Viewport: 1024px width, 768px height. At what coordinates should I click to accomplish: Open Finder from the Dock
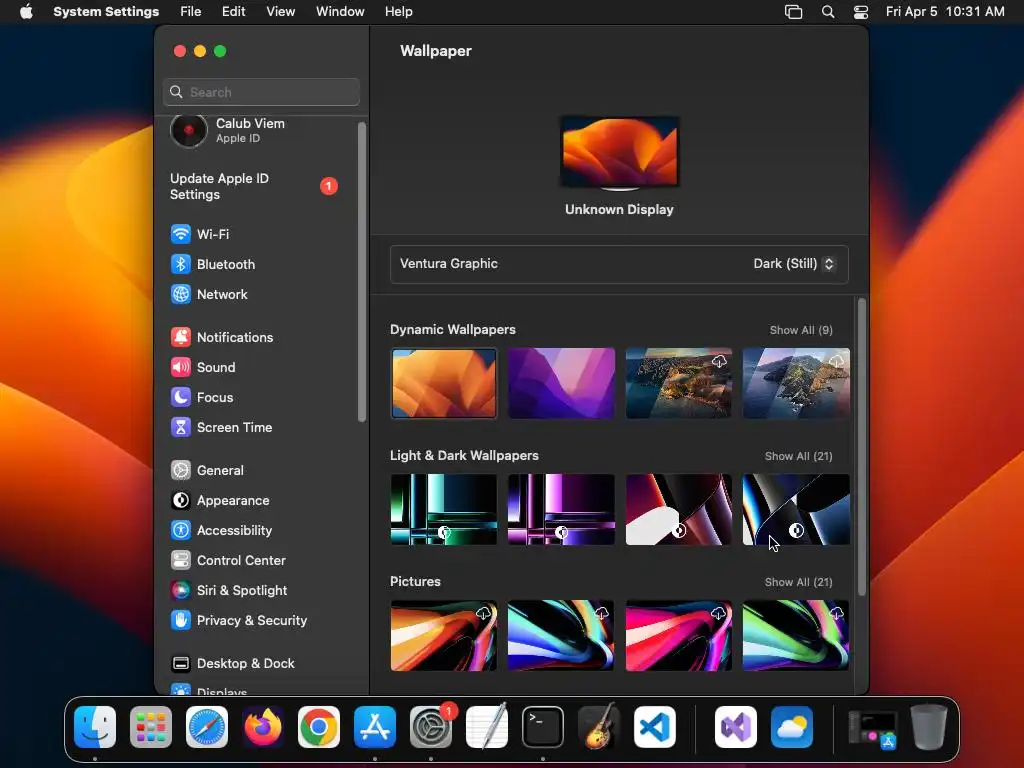(x=95, y=727)
